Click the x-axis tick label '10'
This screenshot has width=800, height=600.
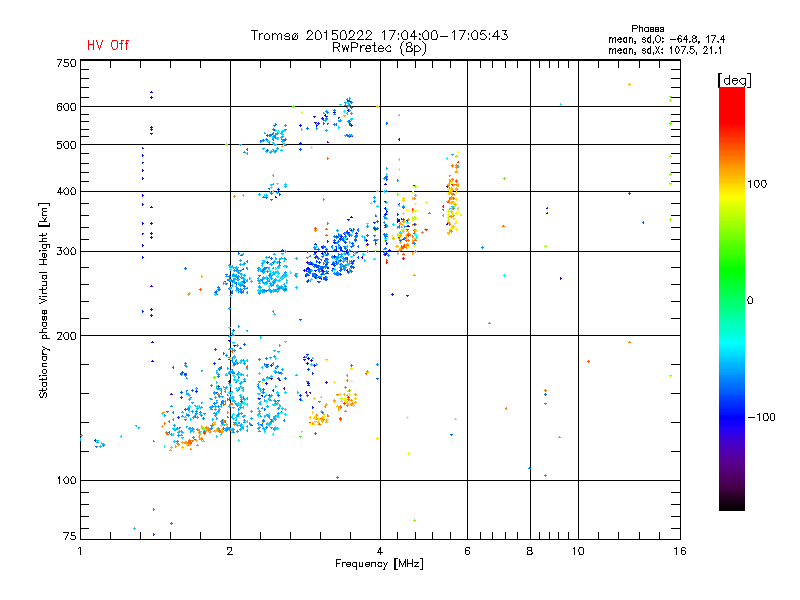578,551
